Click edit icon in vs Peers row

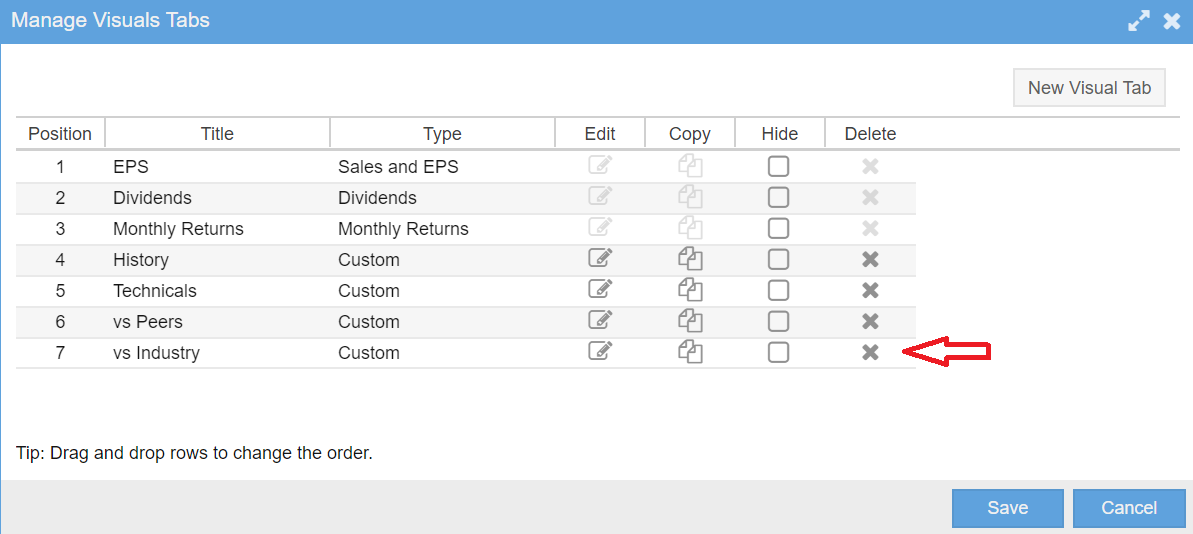click(600, 320)
